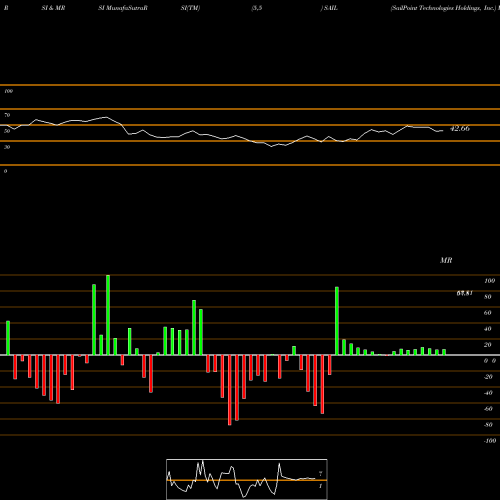The image size is (500, 500).
Task: Click the 67.81 MR value label
Action: (x=465, y=293)
